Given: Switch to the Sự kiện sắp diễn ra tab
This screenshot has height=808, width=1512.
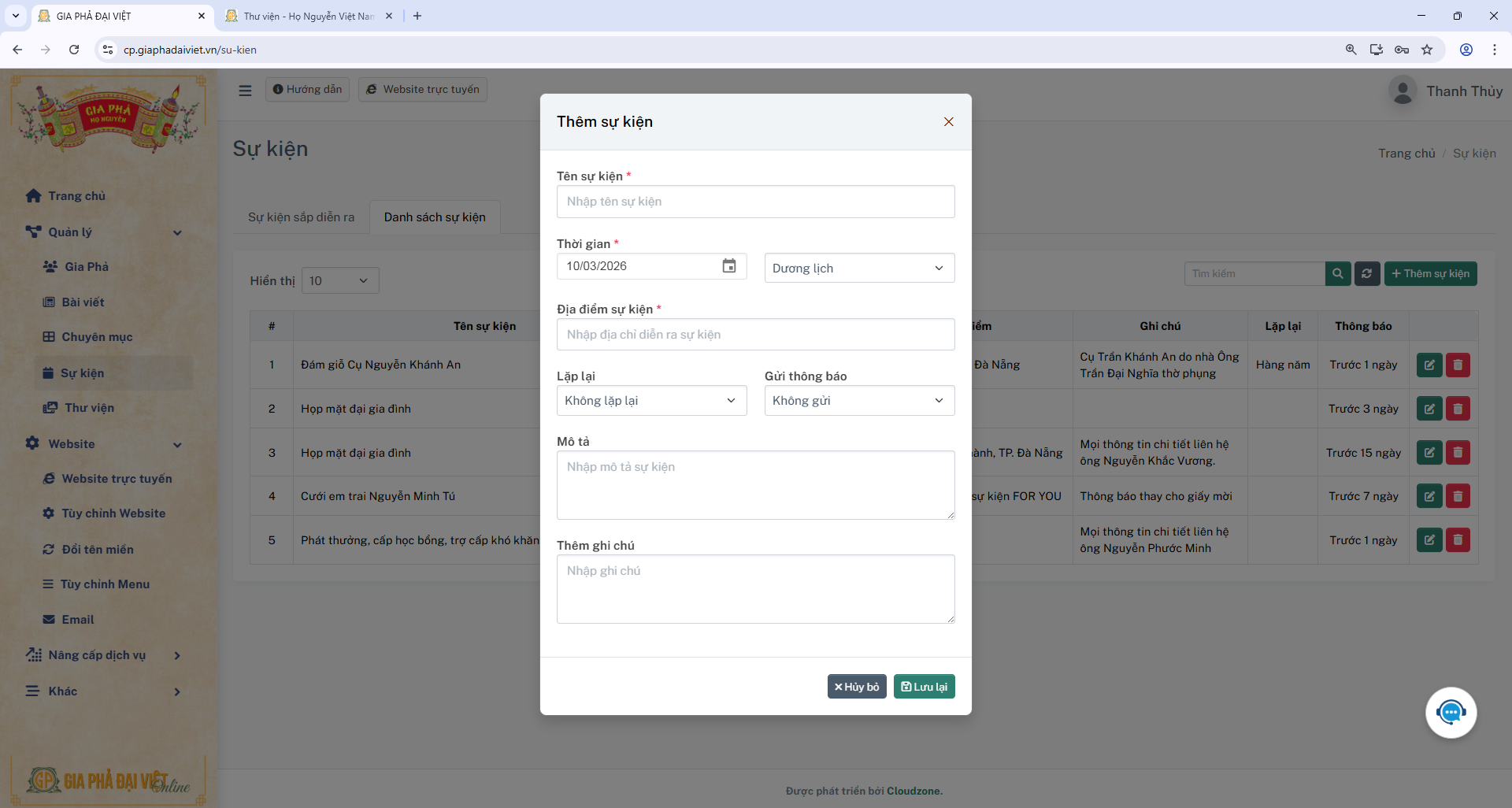Looking at the screenshot, I should tap(300, 217).
